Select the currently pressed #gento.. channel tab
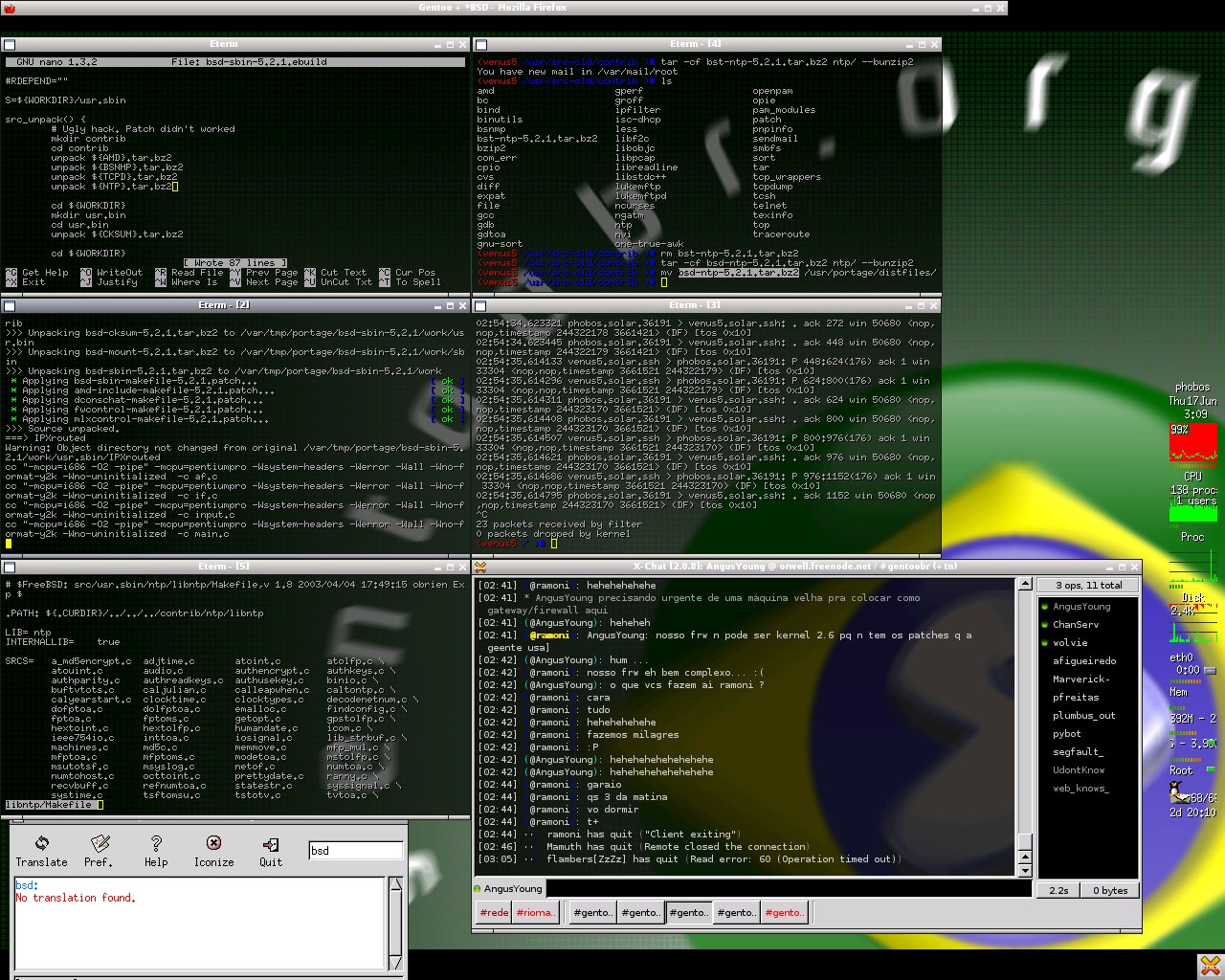Image resolution: width=1225 pixels, height=980 pixels. (689, 913)
